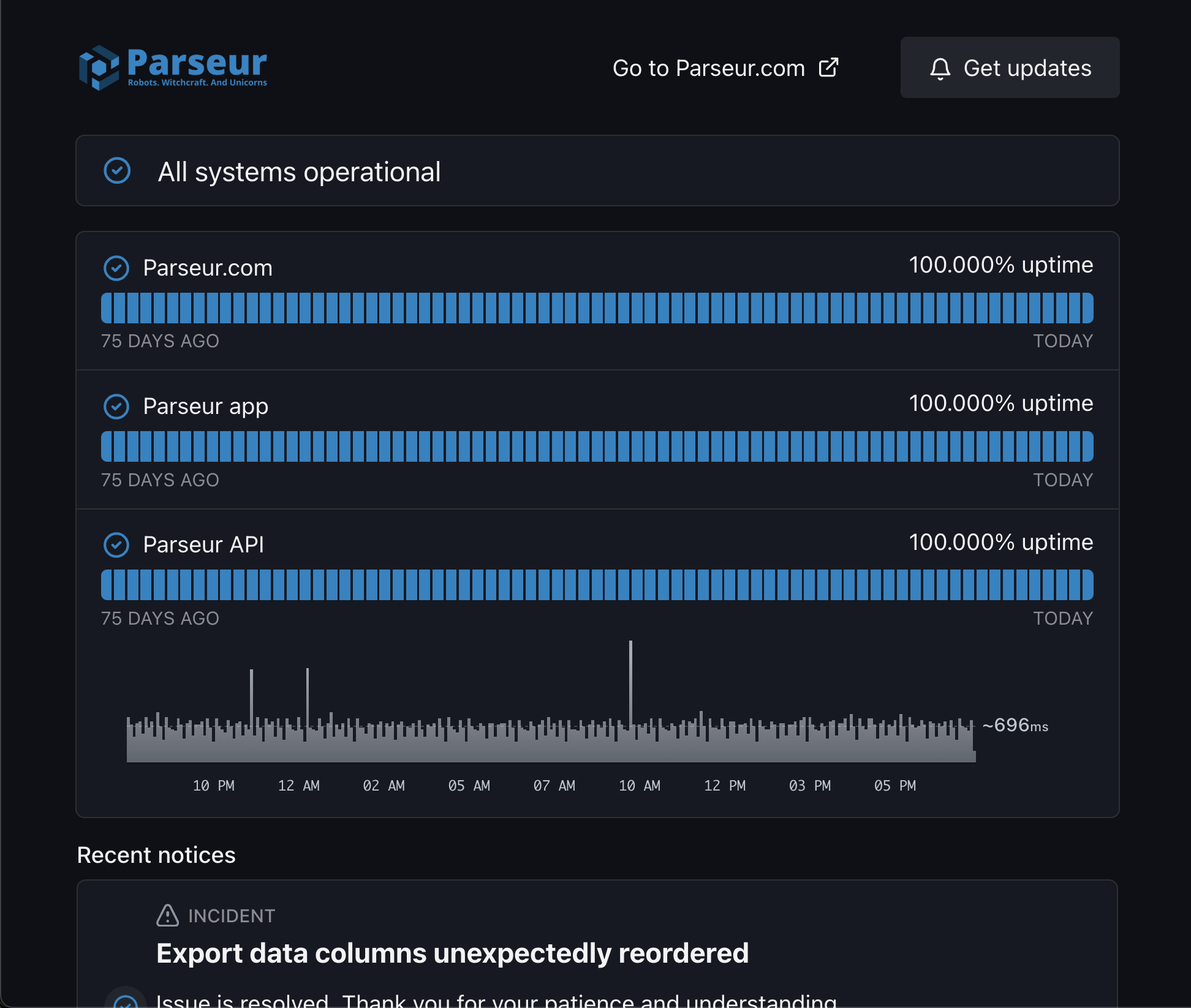
Task: Click the 05 PM axis label
Action: [x=895, y=786]
